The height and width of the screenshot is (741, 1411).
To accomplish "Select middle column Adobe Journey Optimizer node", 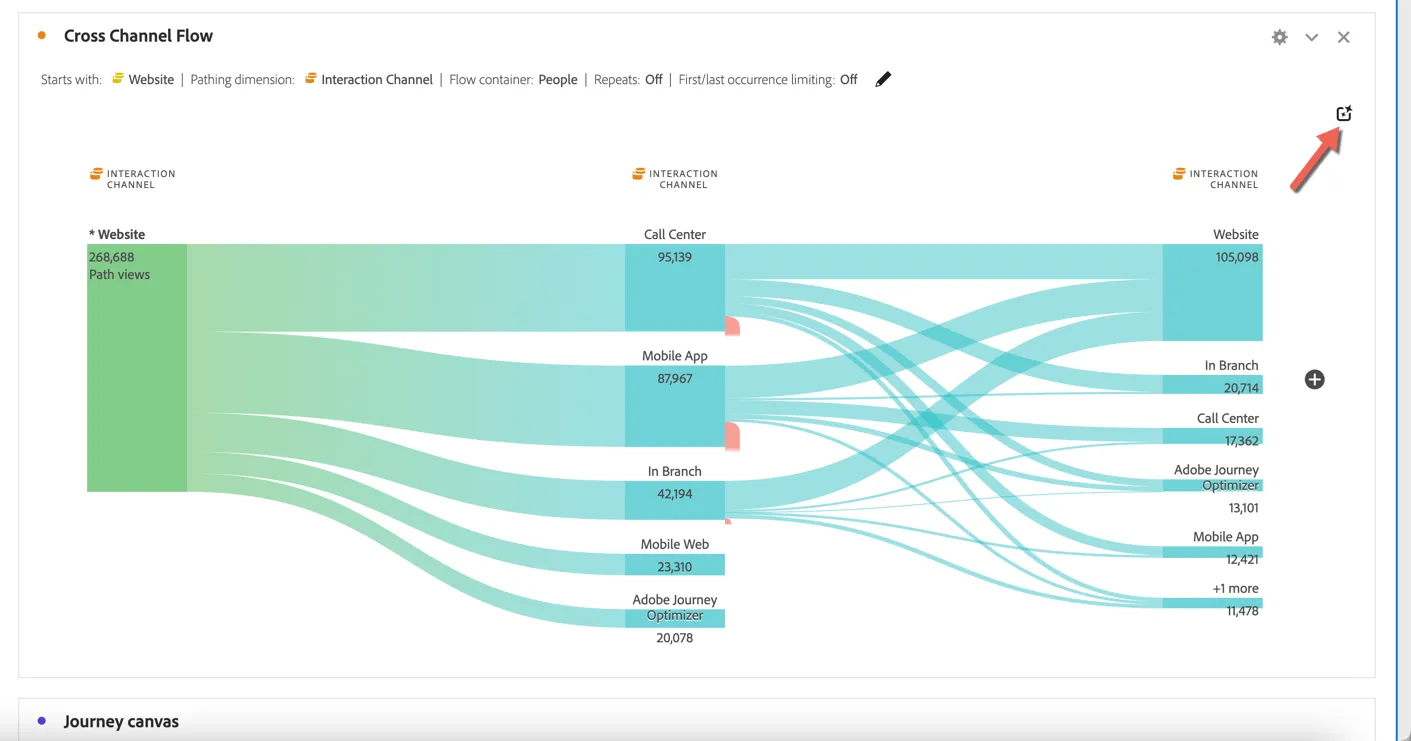I will point(675,618).
